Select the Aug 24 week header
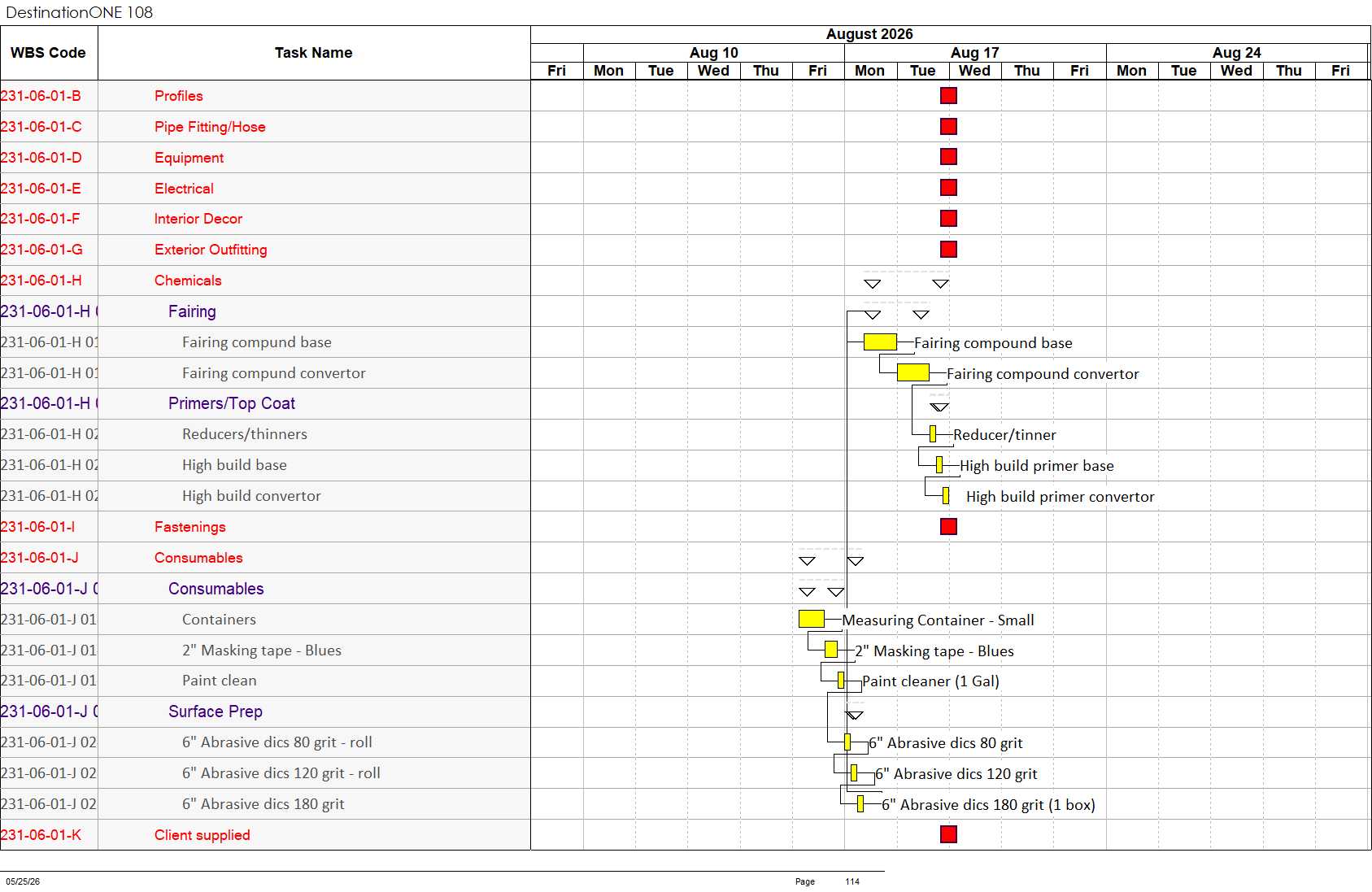The width and height of the screenshot is (1372, 892). point(1237,53)
